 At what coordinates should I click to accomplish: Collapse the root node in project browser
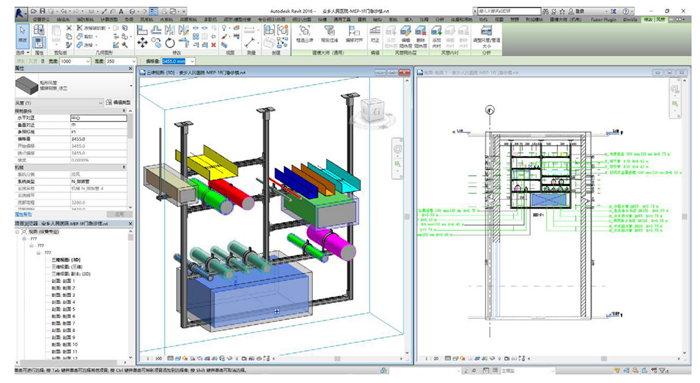pyautogui.click(x=17, y=232)
